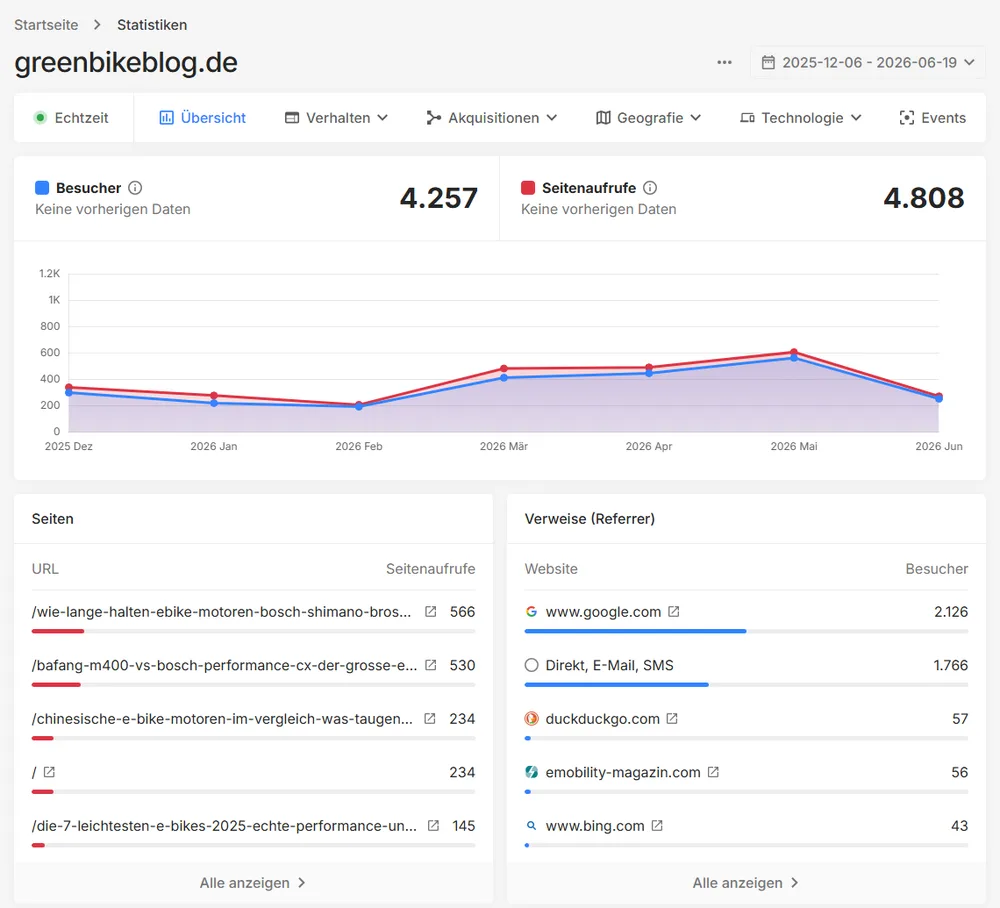Toggle the red Seitenaufrufe series swatch
1000x908 pixels.
(x=528, y=188)
